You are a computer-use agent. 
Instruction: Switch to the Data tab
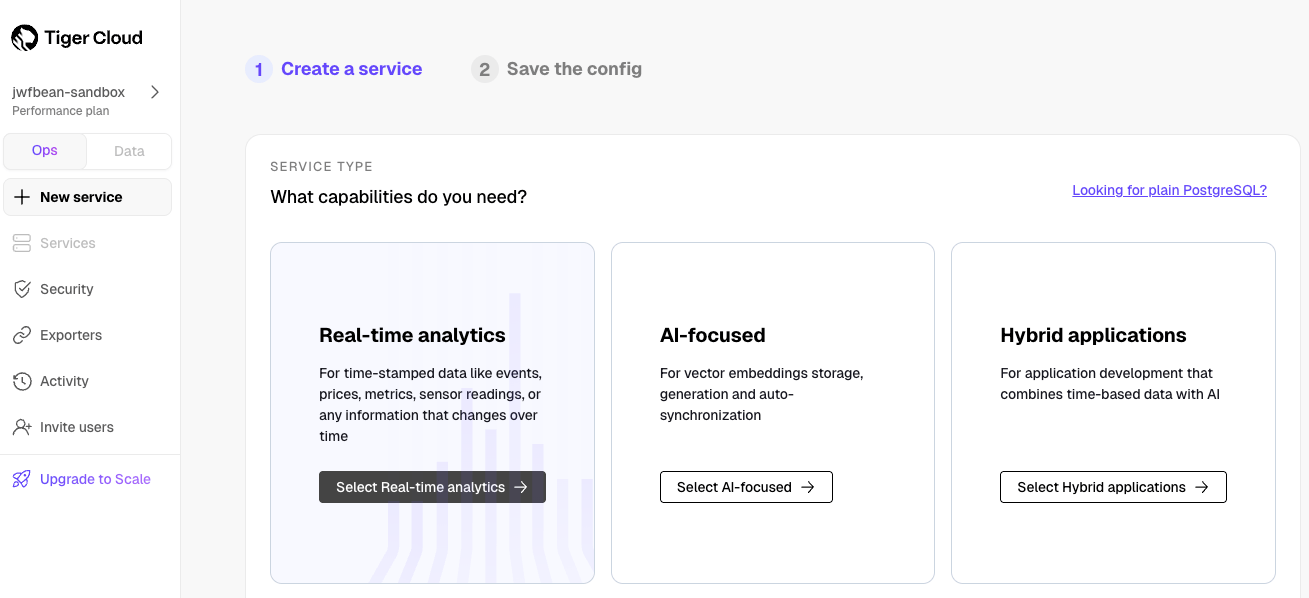129,151
